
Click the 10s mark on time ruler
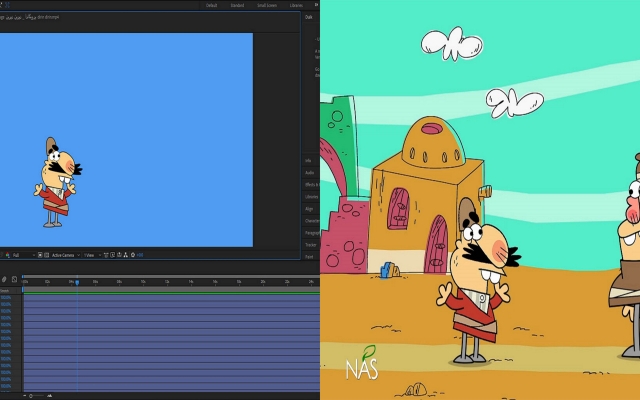143,282
